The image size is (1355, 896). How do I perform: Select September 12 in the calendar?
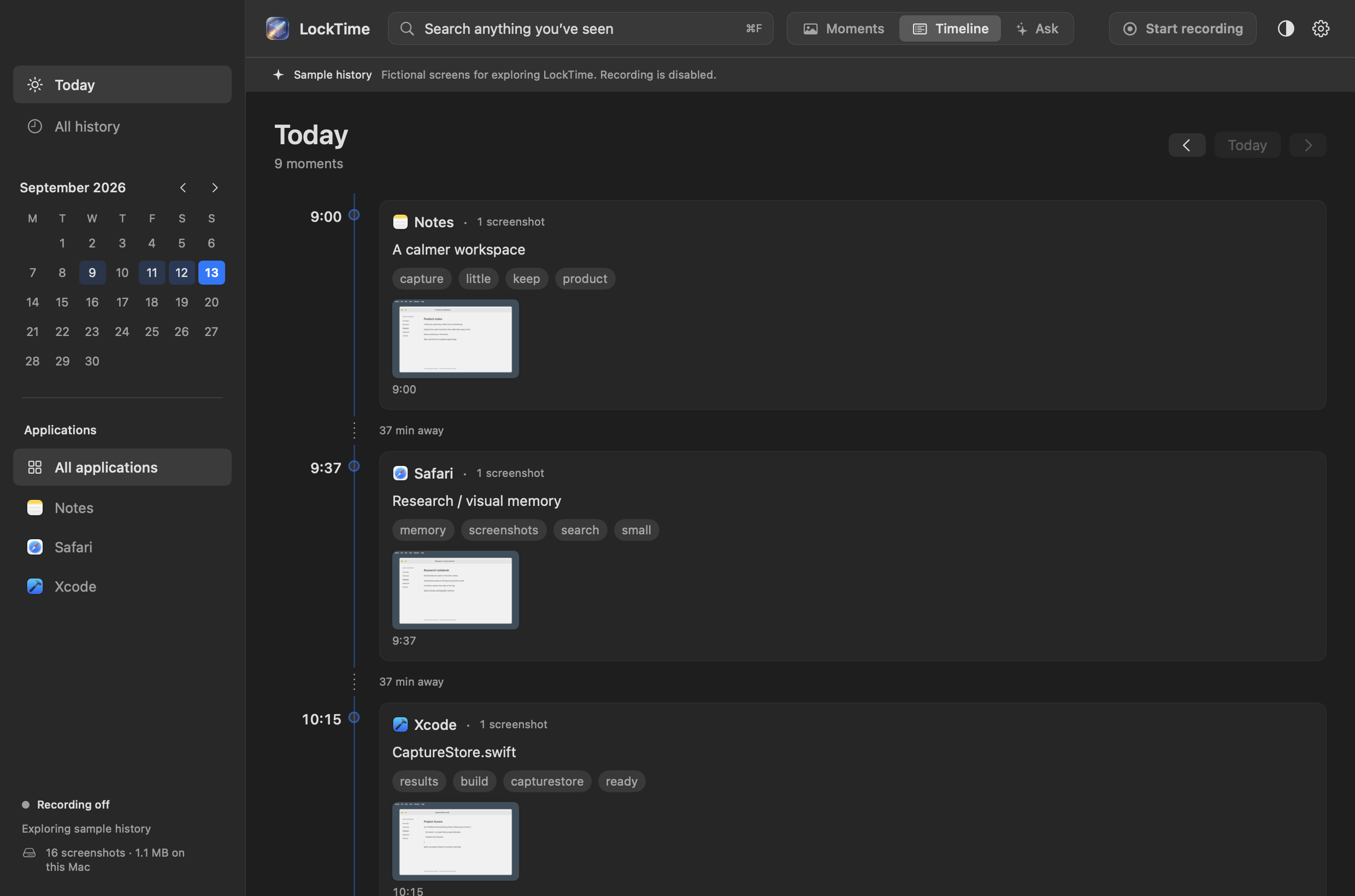click(x=182, y=273)
